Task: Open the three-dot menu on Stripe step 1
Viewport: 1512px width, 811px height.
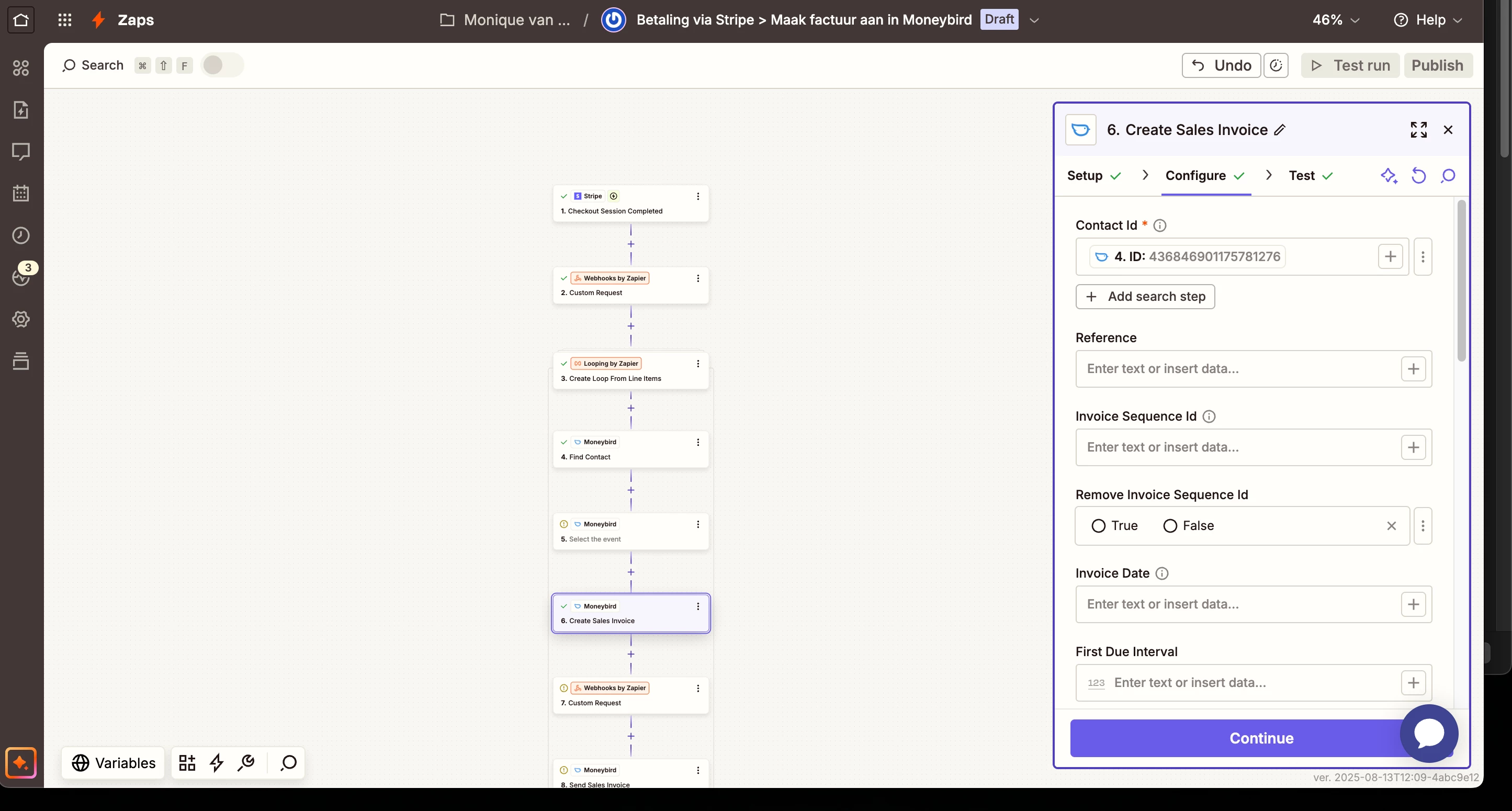Action: click(698, 197)
